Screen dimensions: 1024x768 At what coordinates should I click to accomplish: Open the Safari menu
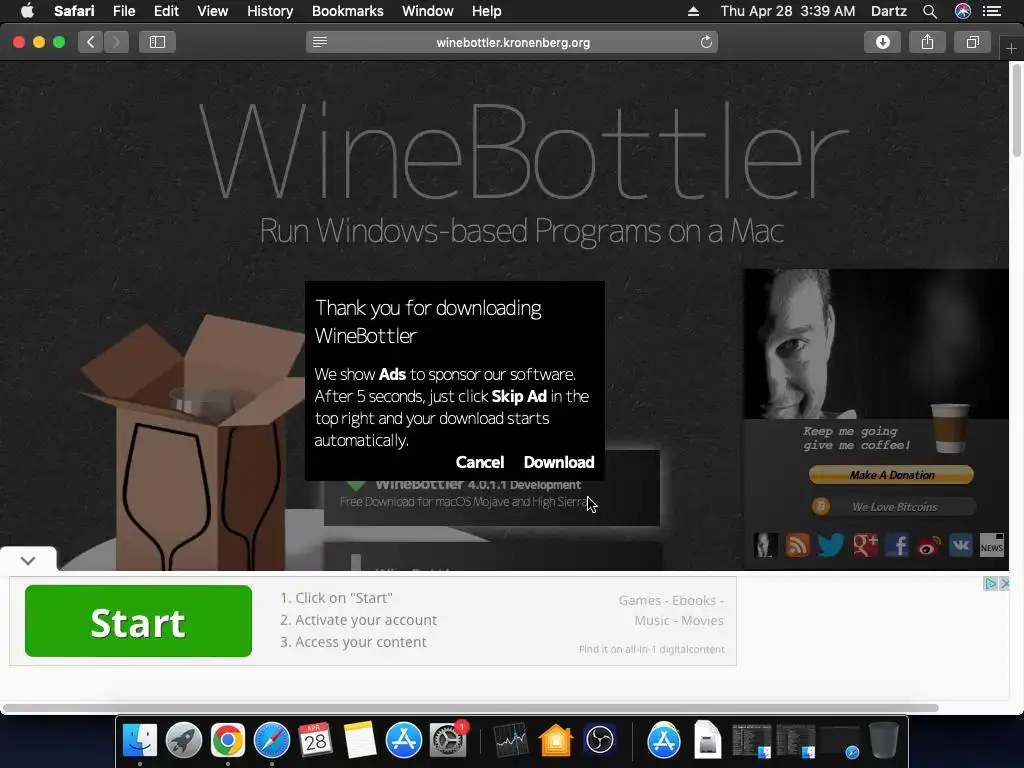(x=74, y=11)
